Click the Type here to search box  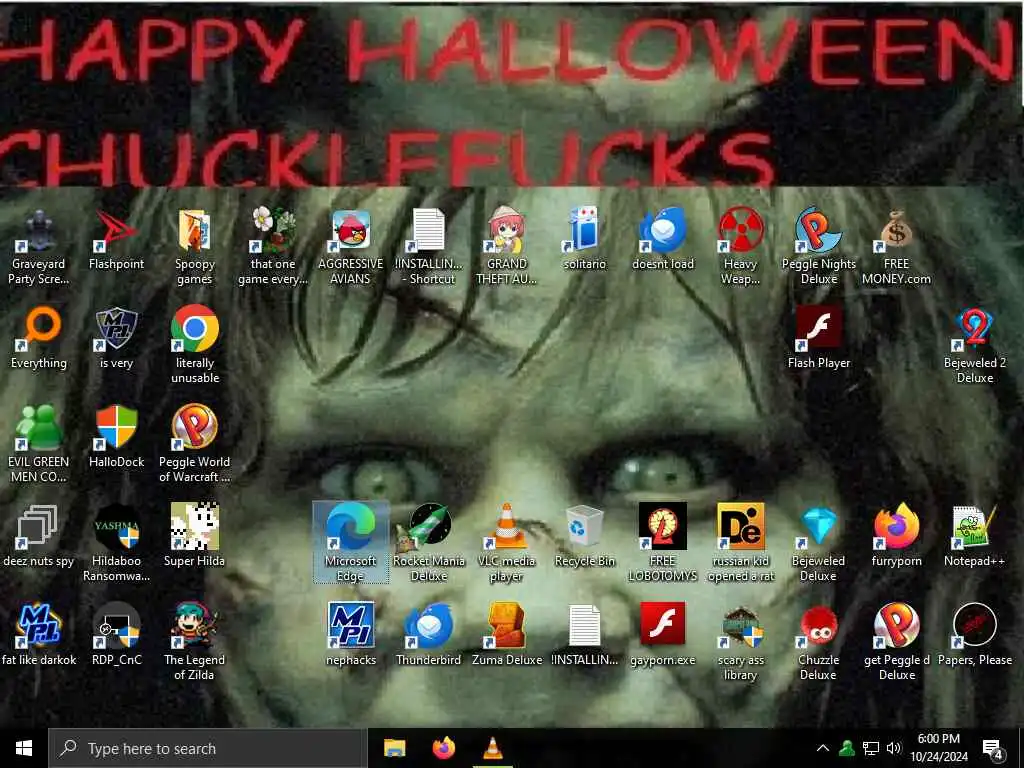(206, 748)
